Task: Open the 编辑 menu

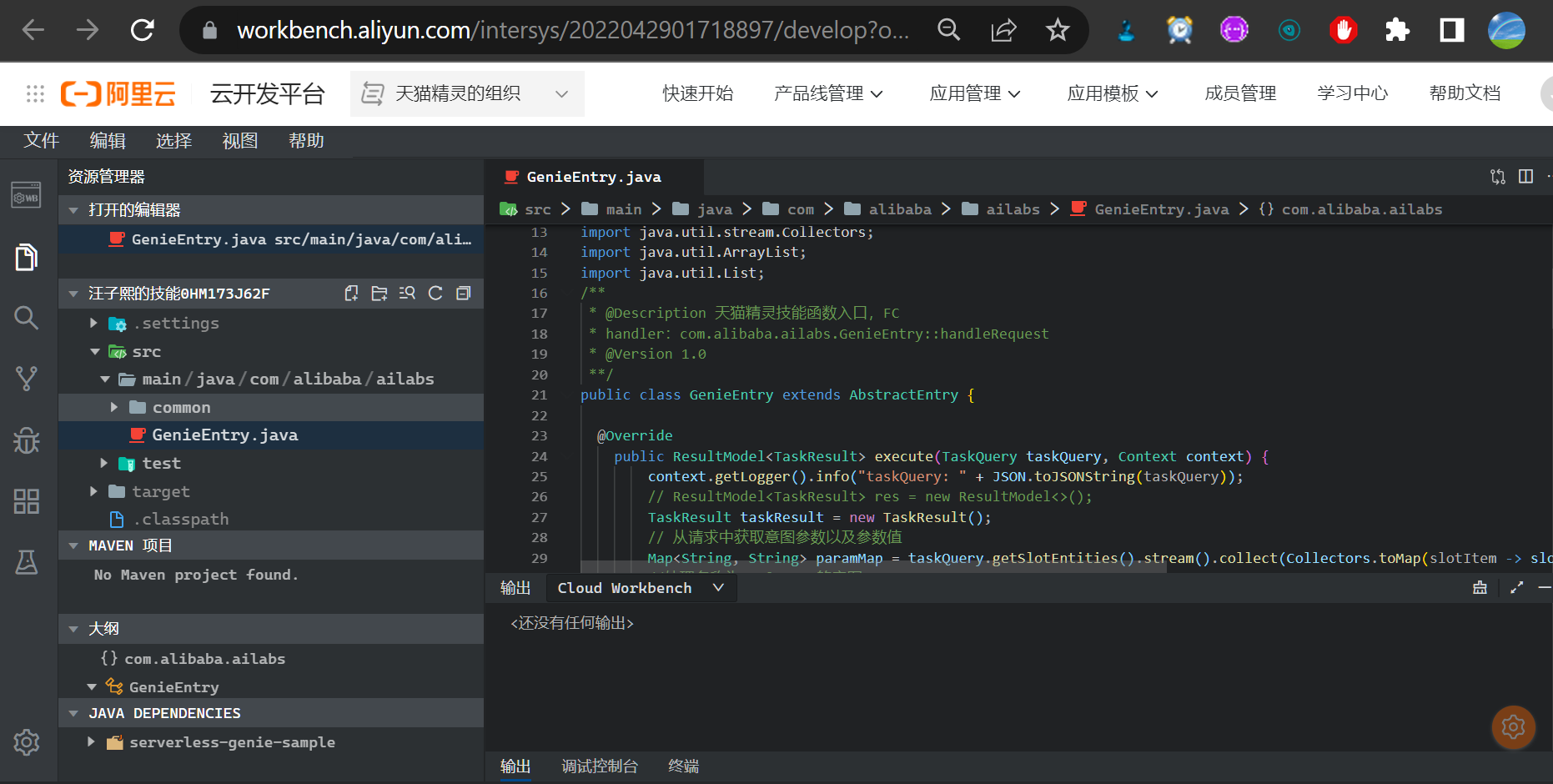Action: tap(108, 141)
